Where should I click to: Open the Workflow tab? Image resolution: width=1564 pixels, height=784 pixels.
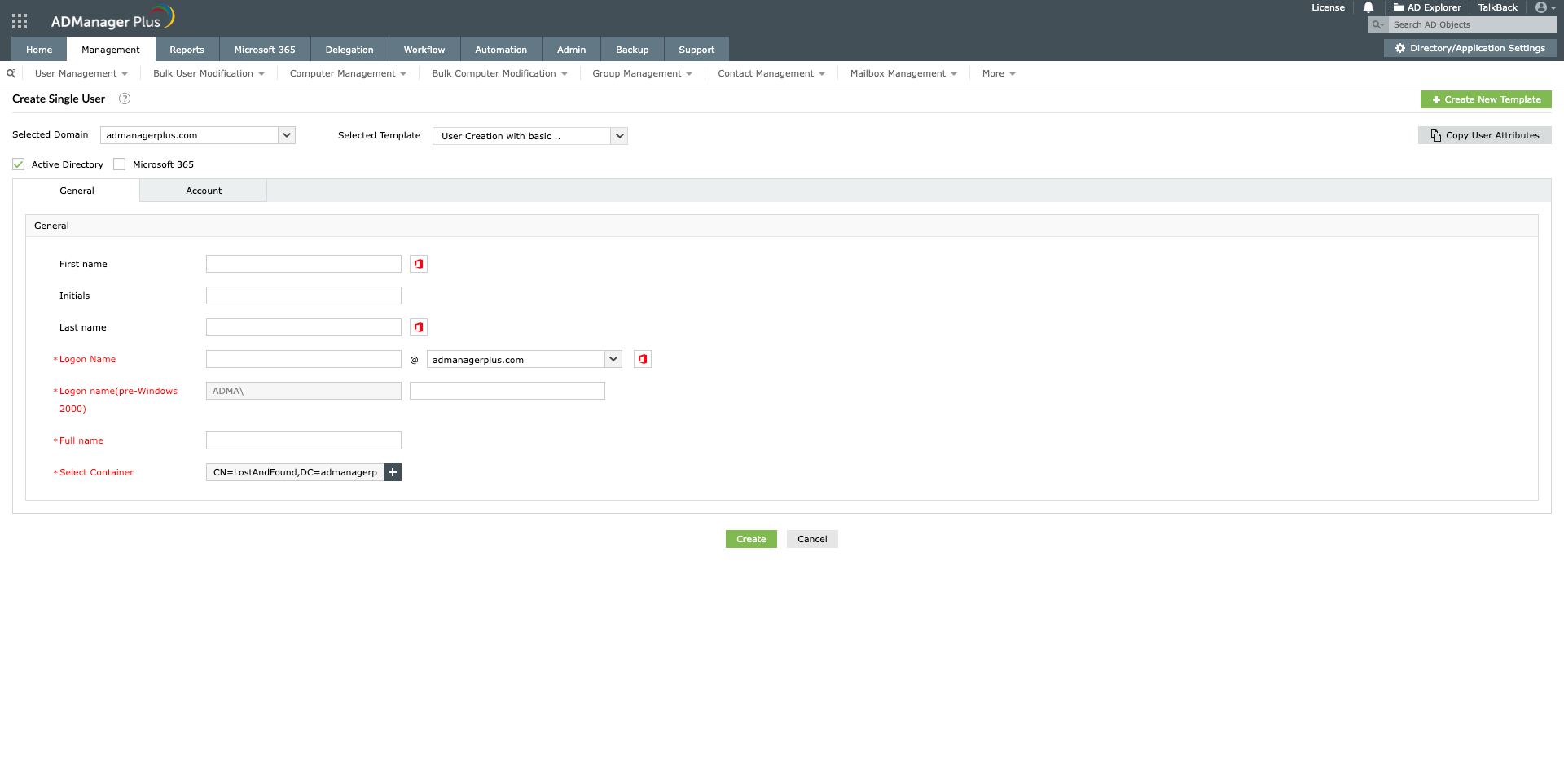(x=424, y=50)
